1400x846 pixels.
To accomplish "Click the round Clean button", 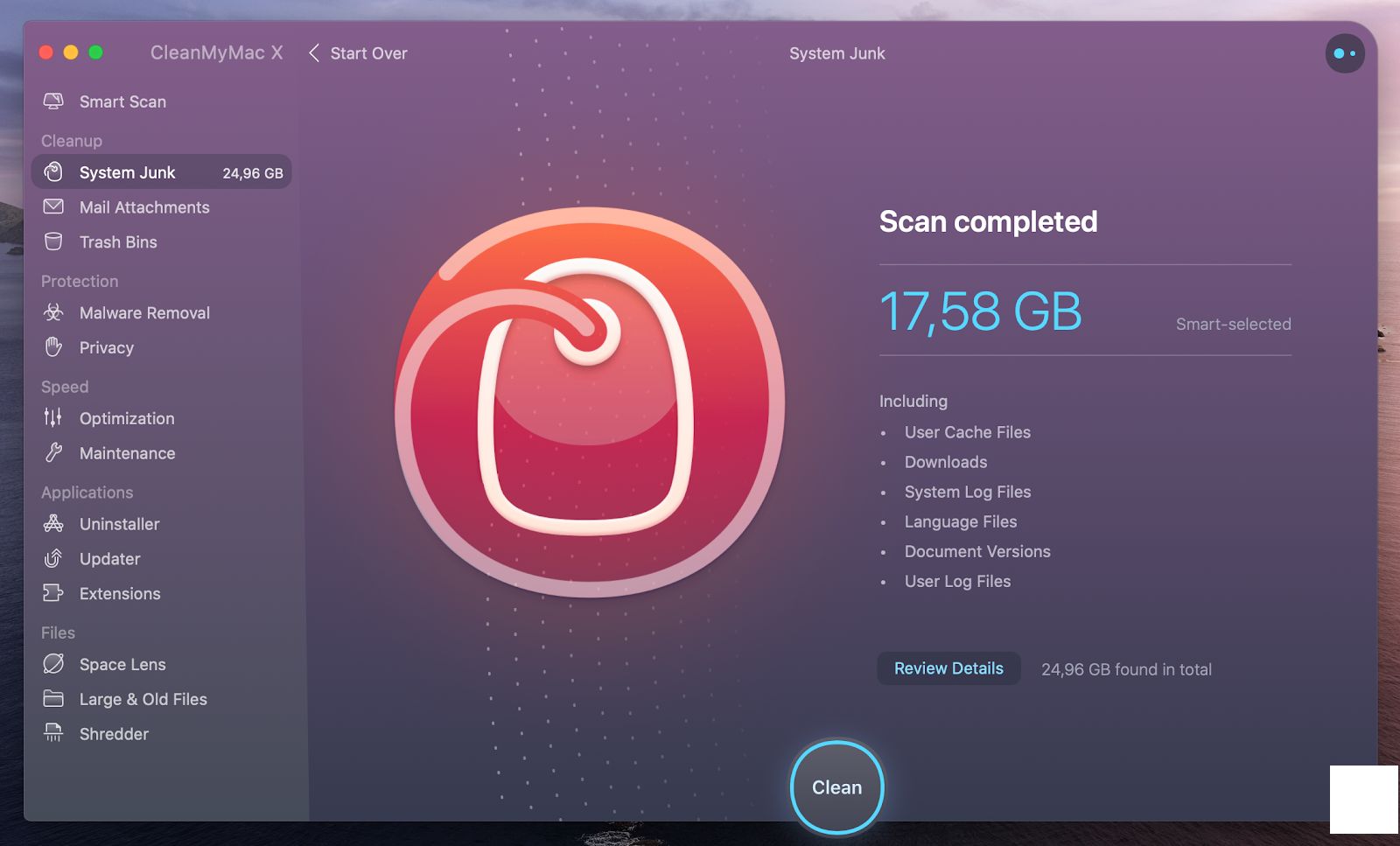I will click(x=837, y=787).
